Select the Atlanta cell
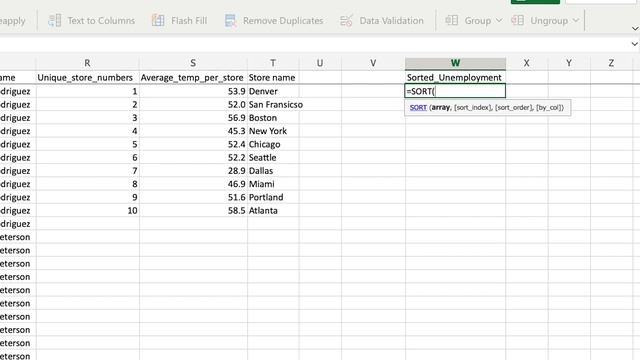This screenshot has width=640, height=360. (273, 211)
